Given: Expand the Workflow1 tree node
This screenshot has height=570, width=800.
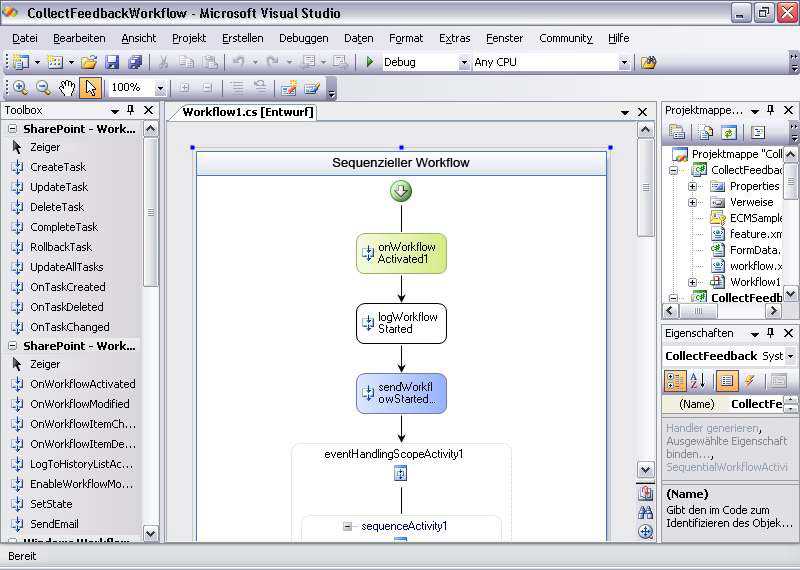Looking at the screenshot, I should point(692,282).
